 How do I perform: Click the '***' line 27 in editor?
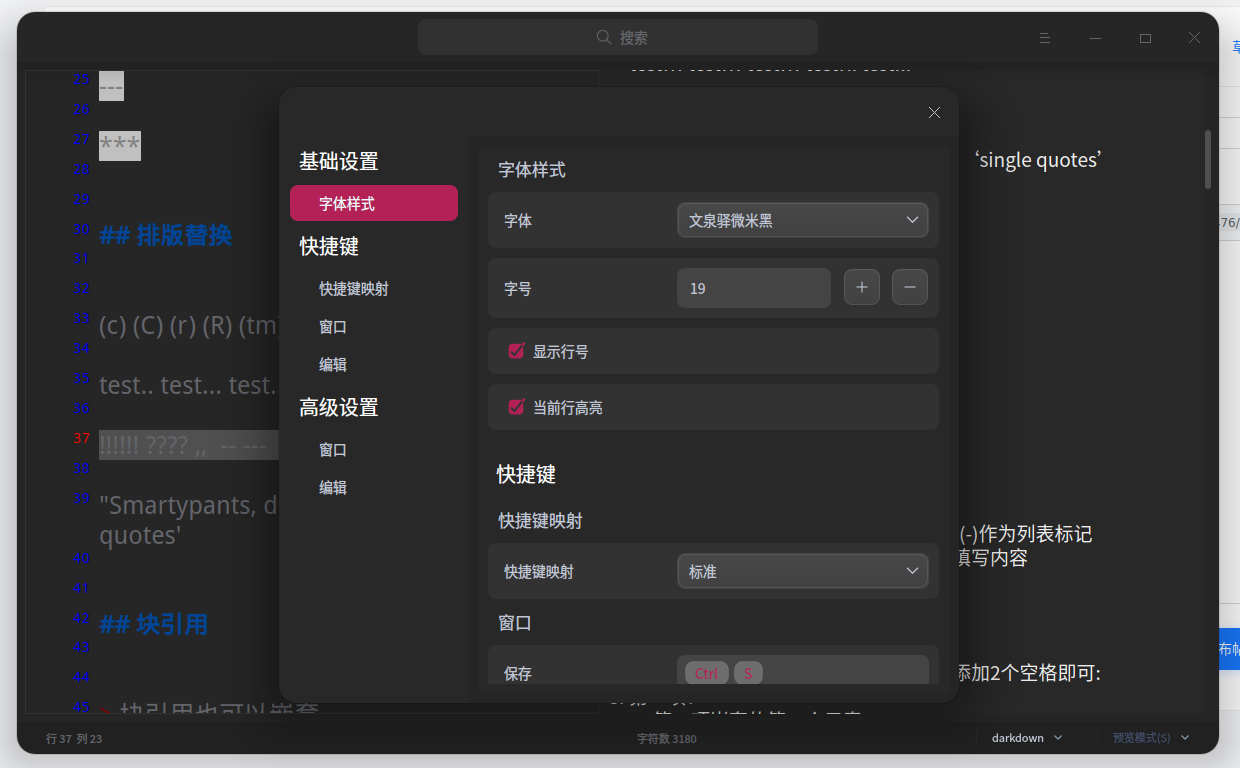click(x=120, y=146)
